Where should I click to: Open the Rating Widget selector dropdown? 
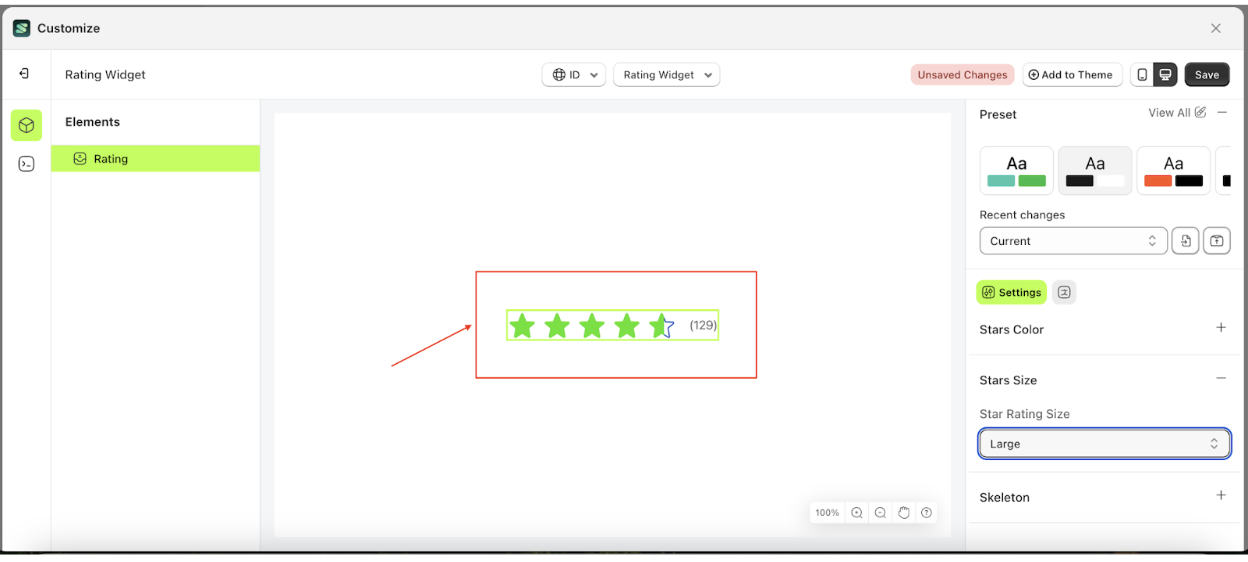(x=666, y=75)
